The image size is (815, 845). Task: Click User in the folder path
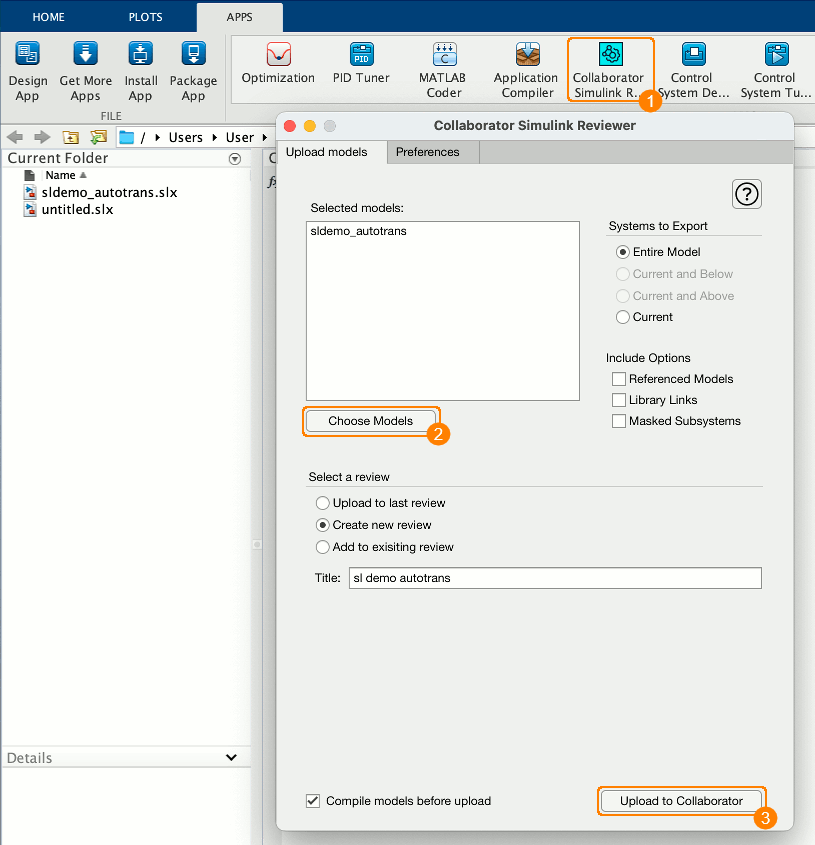click(x=240, y=137)
